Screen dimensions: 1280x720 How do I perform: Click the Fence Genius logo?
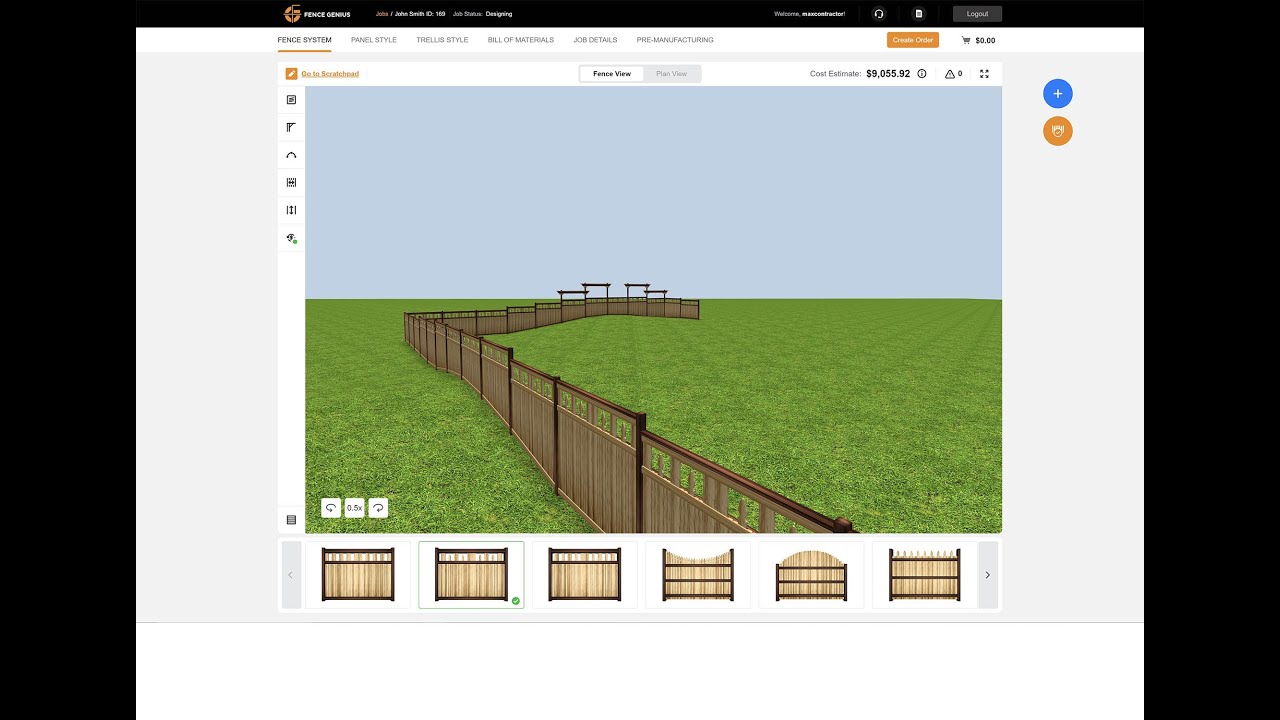pos(317,14)
